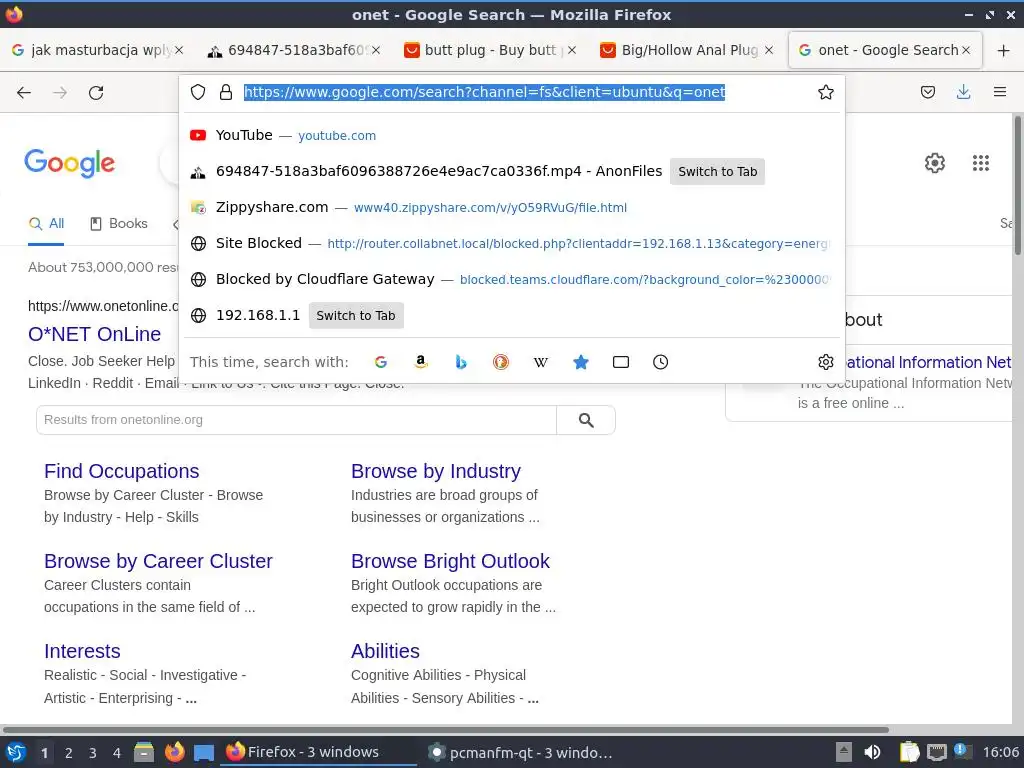Select YouTube suggestion in URL dropdown
The height and width of the screenshot is (768, 1024).
pos(512,135)
